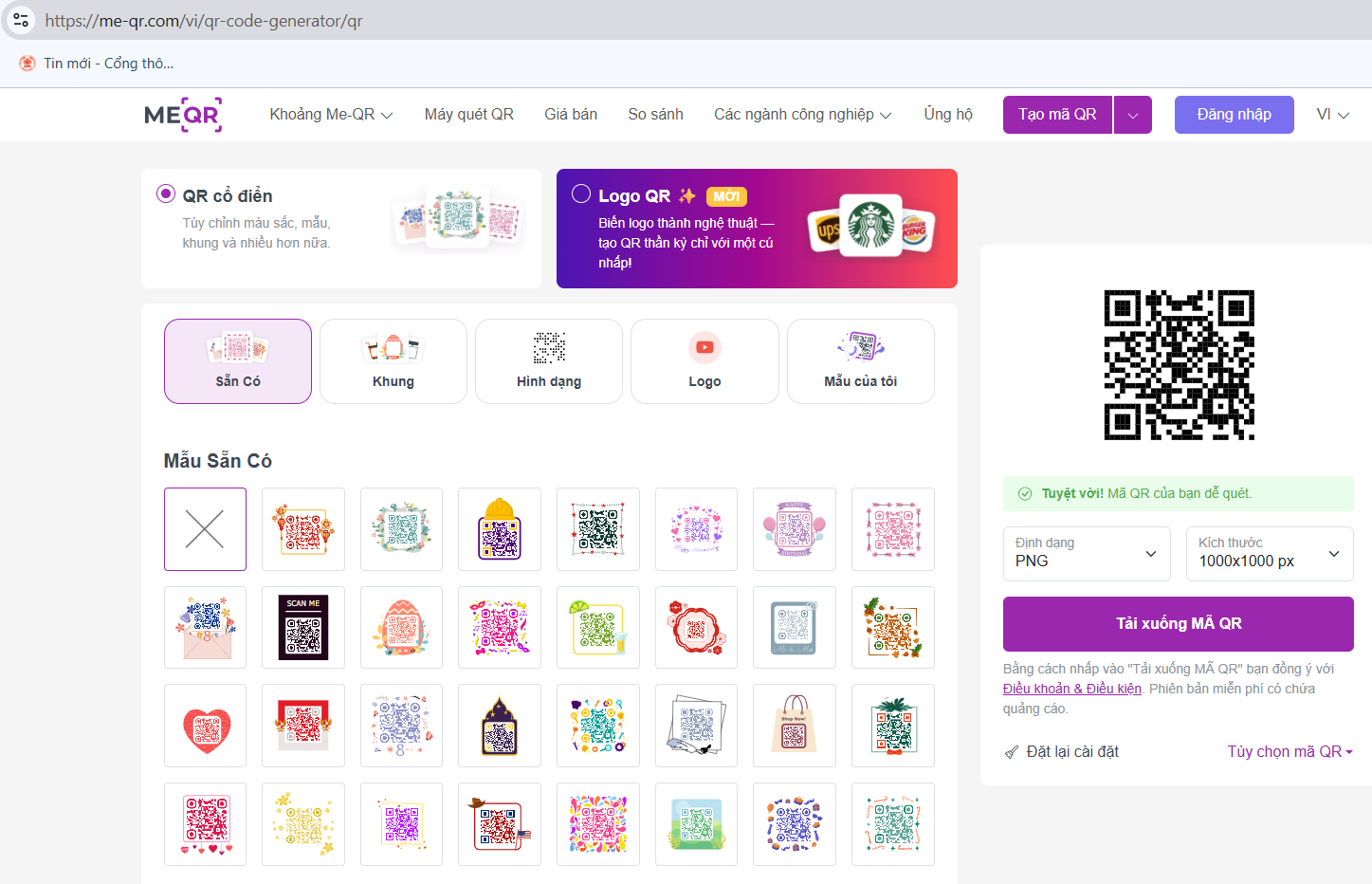
Task: Select the purple frame with balloons template
Action: point(795,529)
